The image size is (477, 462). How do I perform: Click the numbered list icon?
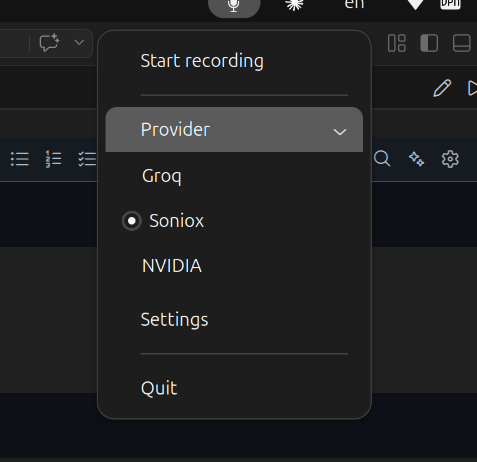point(53,159)
